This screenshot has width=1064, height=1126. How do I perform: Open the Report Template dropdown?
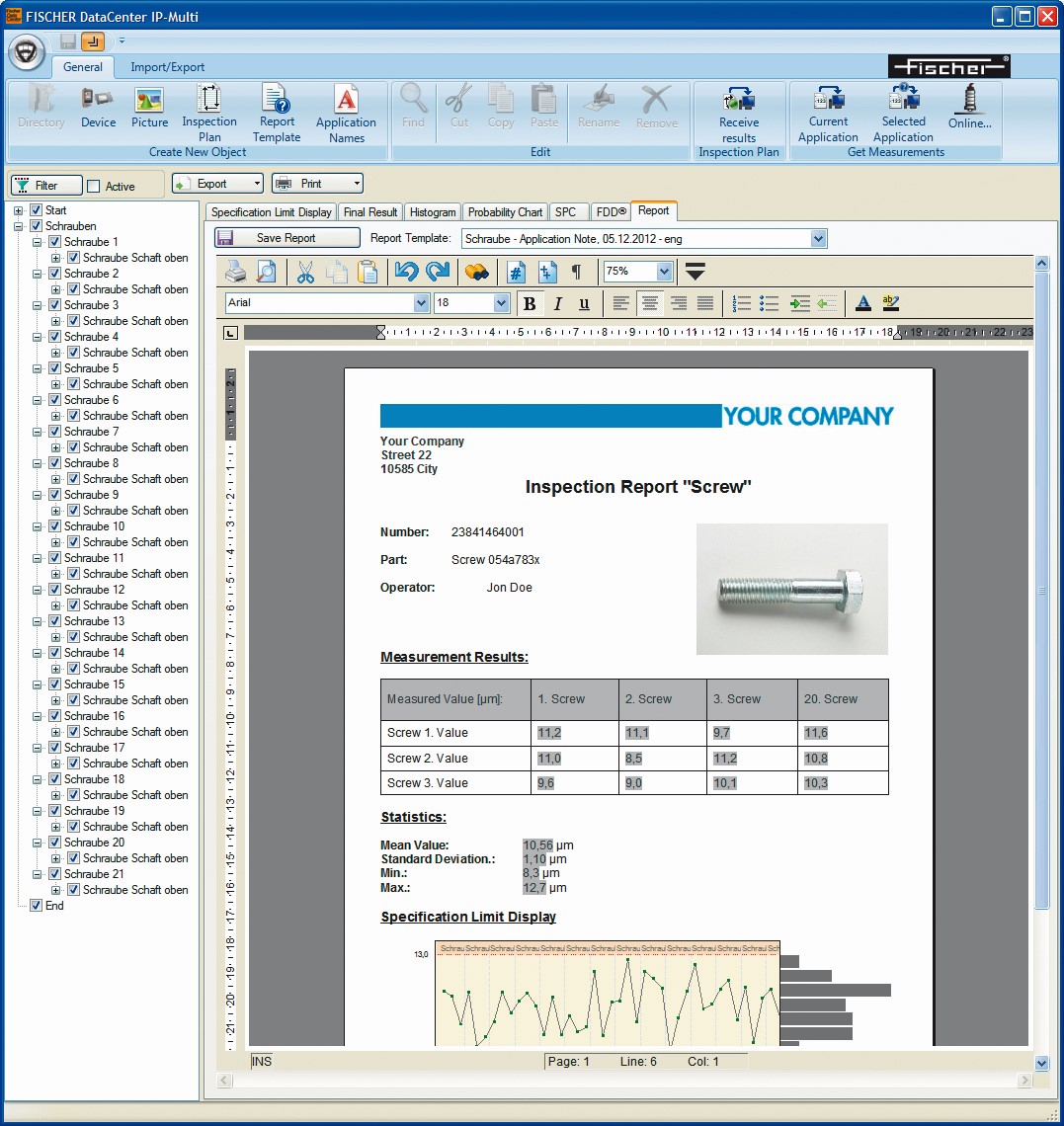tap(817, 239)
